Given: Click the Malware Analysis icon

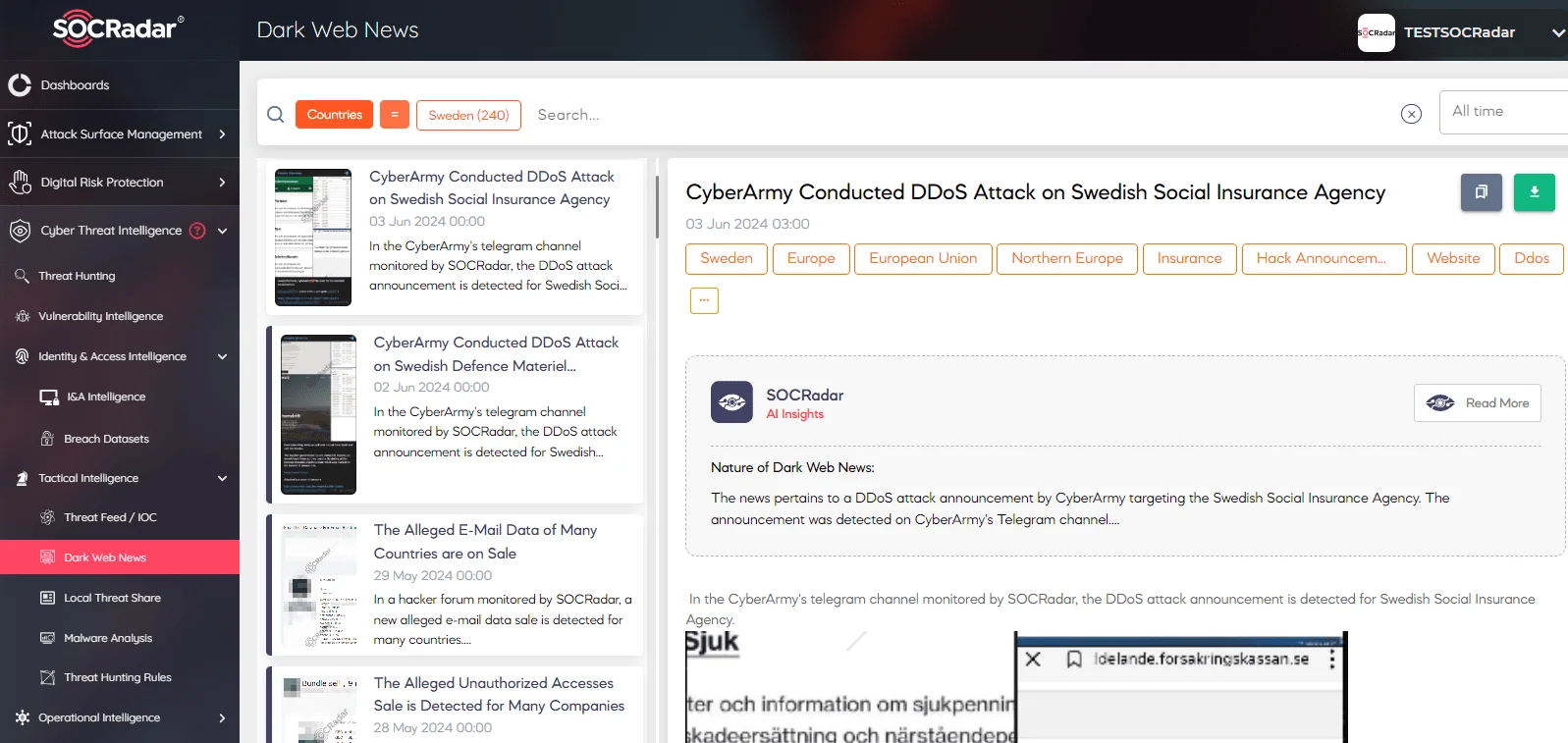Looking at the screenshot, I should point(47,638).
